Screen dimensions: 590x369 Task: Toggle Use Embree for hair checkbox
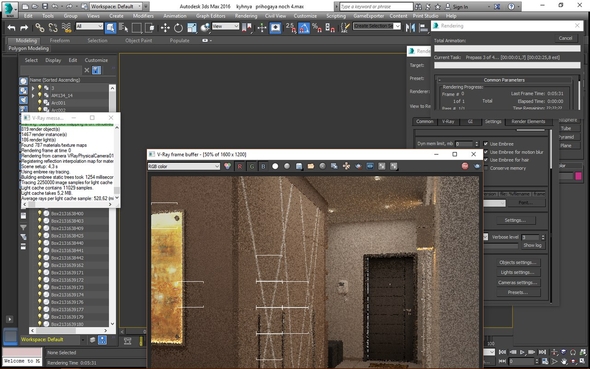(486, 160)
